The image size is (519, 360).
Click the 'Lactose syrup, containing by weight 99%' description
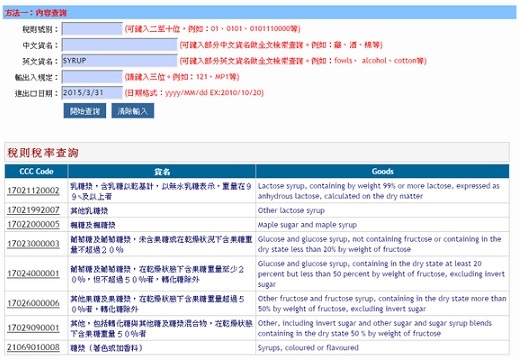[x=382, y=191]
